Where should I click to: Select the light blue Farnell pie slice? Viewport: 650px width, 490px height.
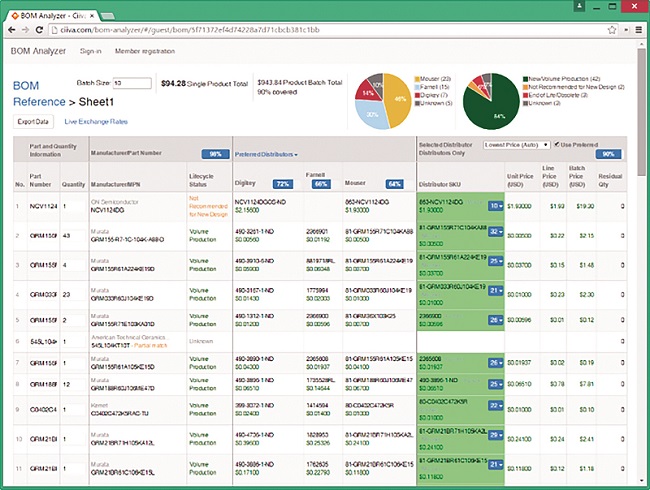tap(371, 114)
